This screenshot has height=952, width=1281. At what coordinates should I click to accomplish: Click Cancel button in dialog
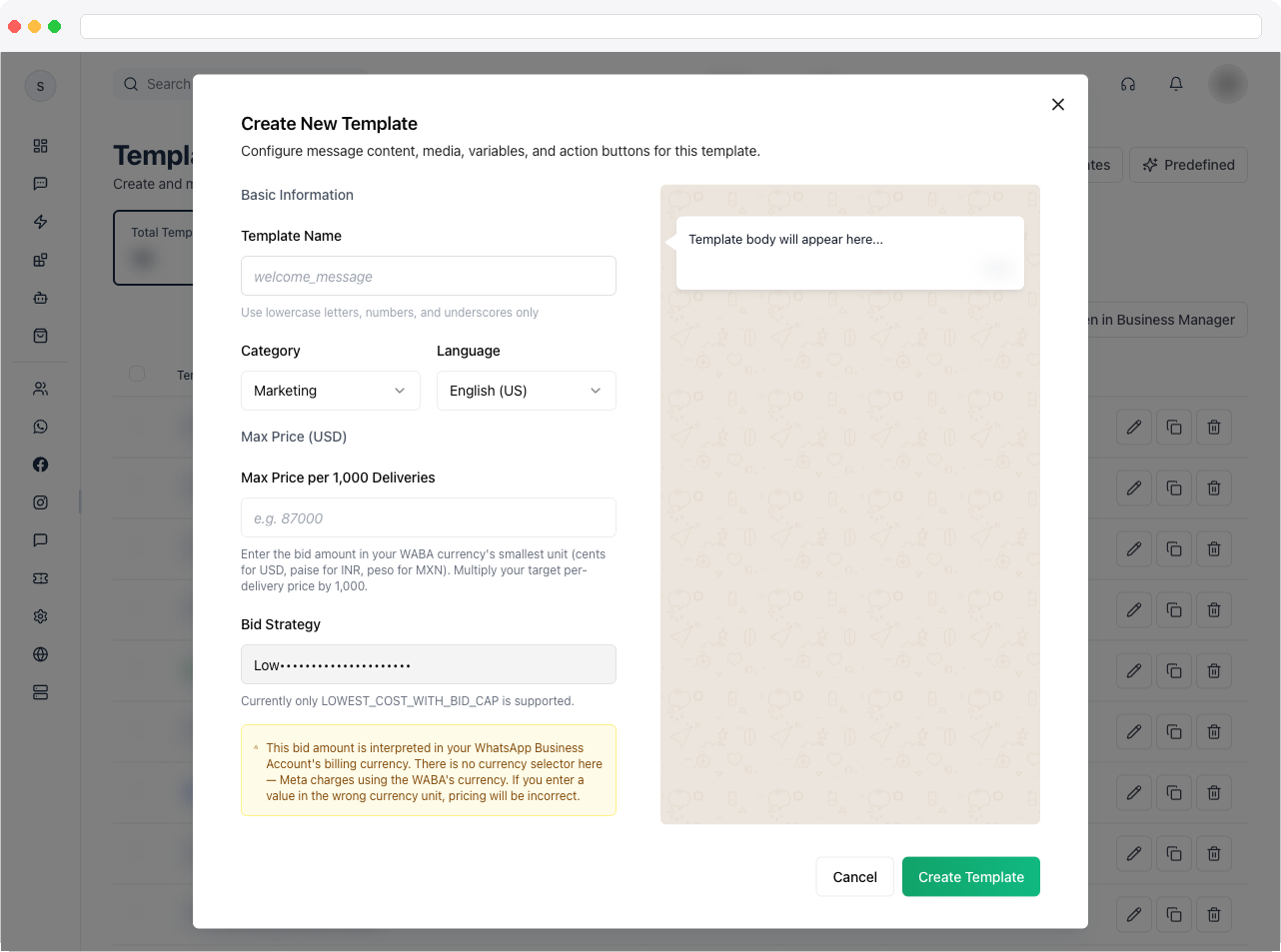pyautogui.click(x=855, y=877)
